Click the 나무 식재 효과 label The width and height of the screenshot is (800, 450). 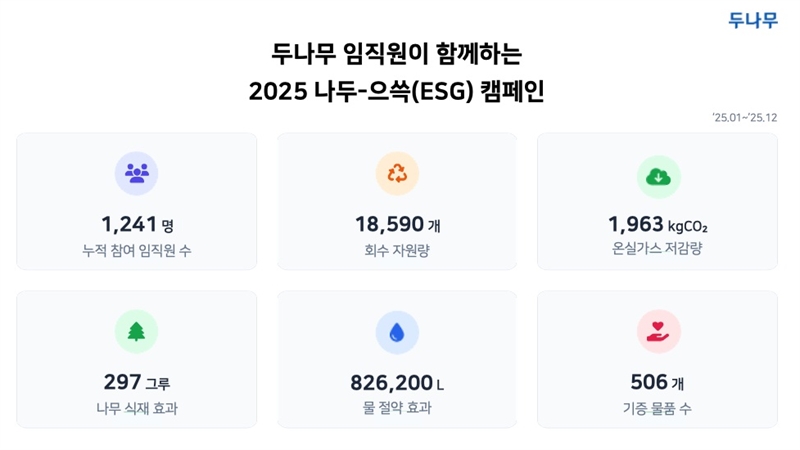click(x=137, y=408)
